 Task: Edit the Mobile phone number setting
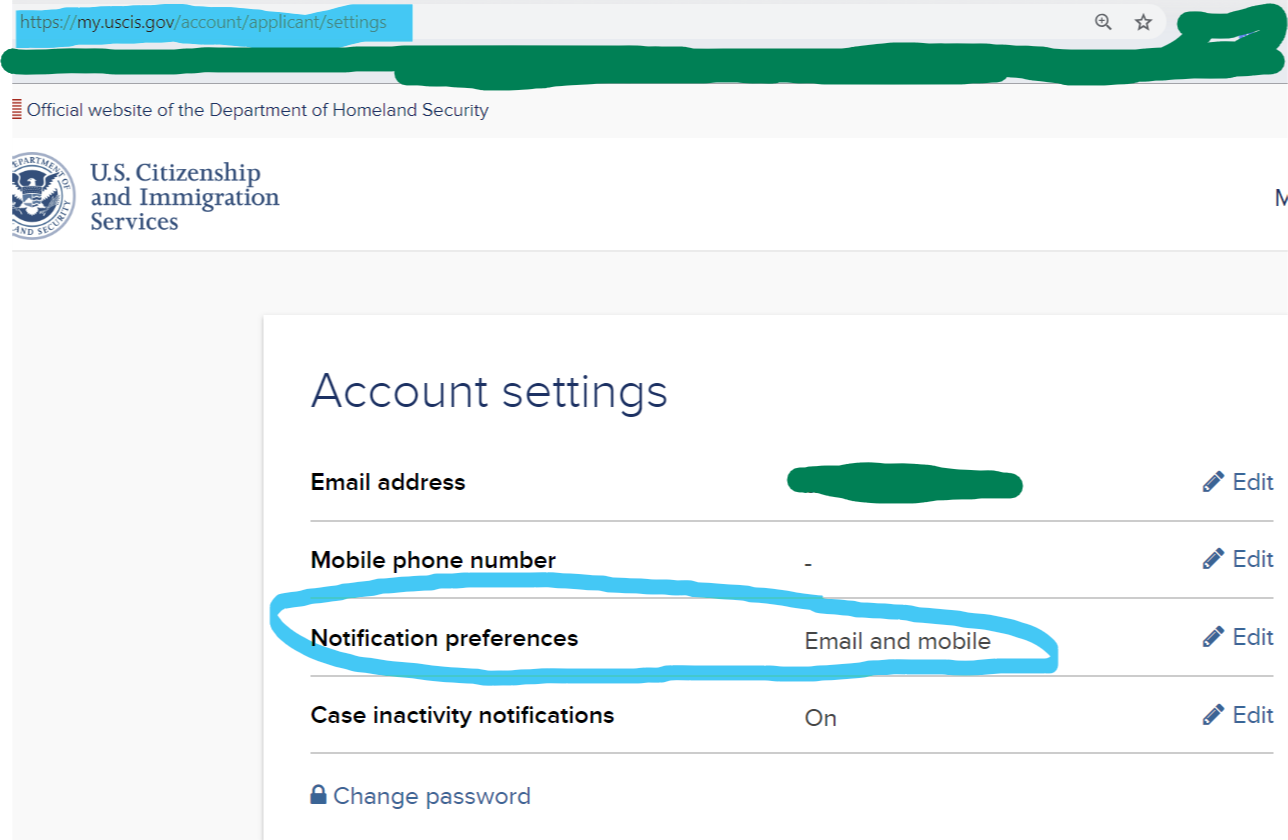click(1252, 559)
